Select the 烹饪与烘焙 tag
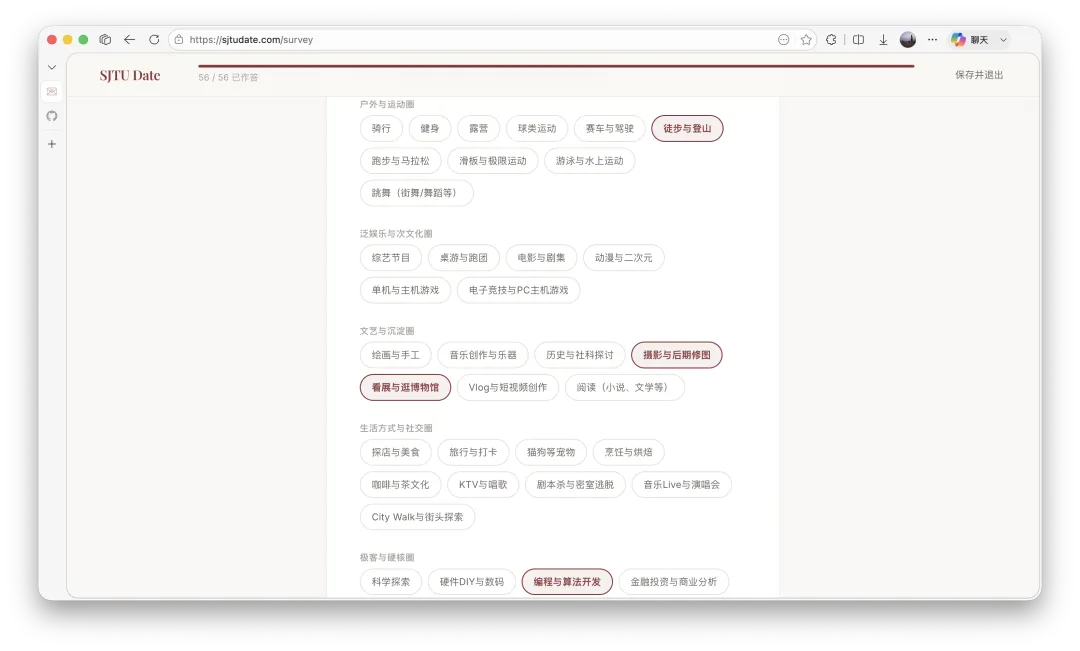Viewport: 1080px width, 651px height. pos(628,453)
